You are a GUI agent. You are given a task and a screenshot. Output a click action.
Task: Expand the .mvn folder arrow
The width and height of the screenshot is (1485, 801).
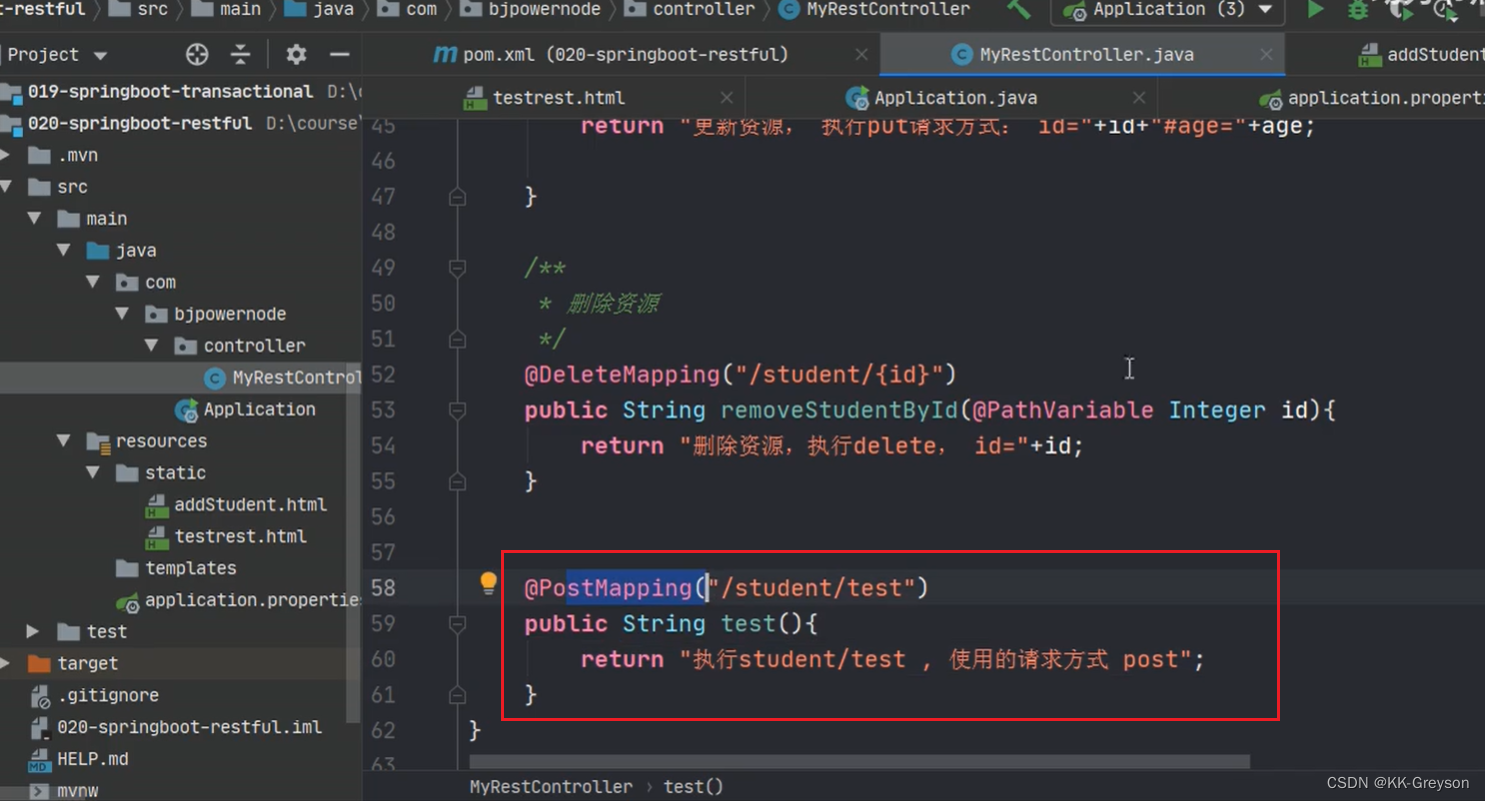pos(7,155)
